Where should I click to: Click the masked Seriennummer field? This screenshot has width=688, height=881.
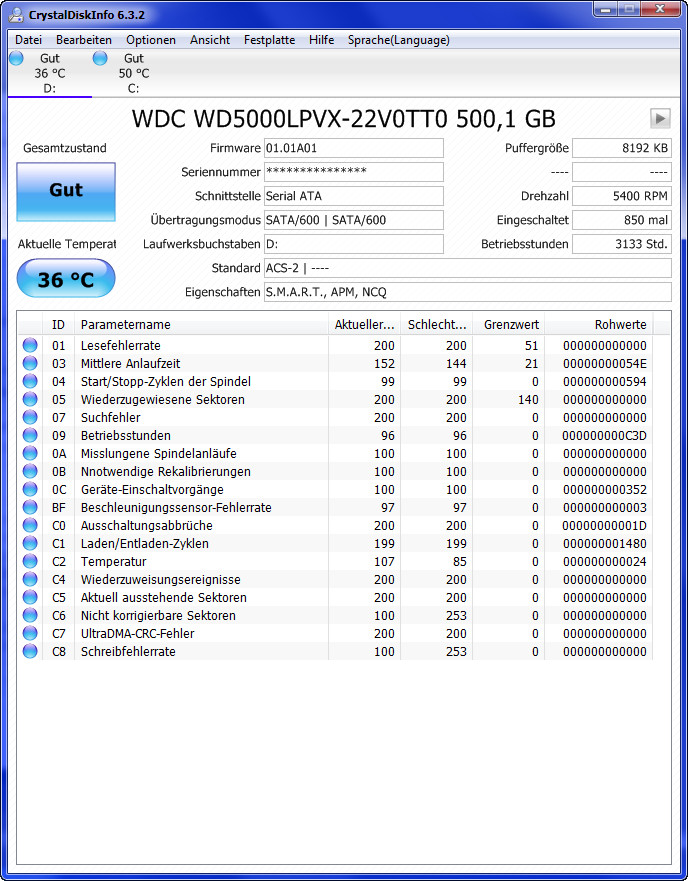click(x=354, y=172)
